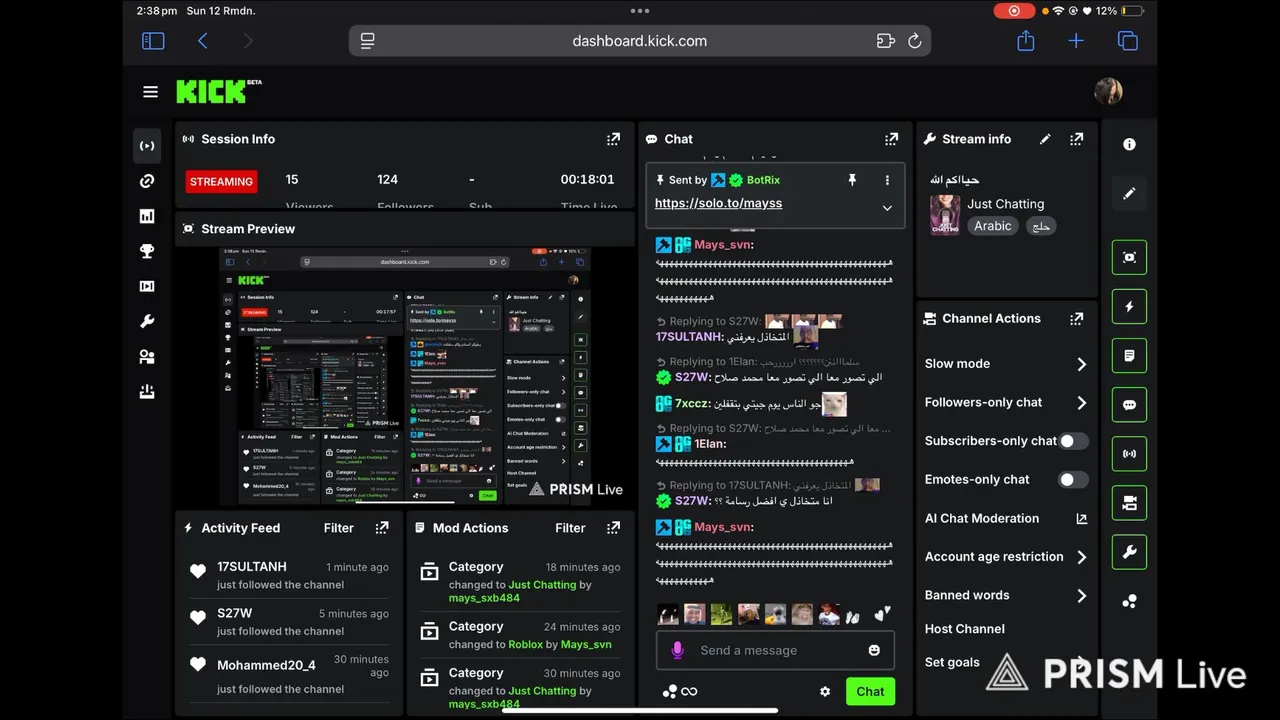Open the emoji picker in message box
Image resolution: width=1280 pixels, height=720 pixels.
point(874,650)
